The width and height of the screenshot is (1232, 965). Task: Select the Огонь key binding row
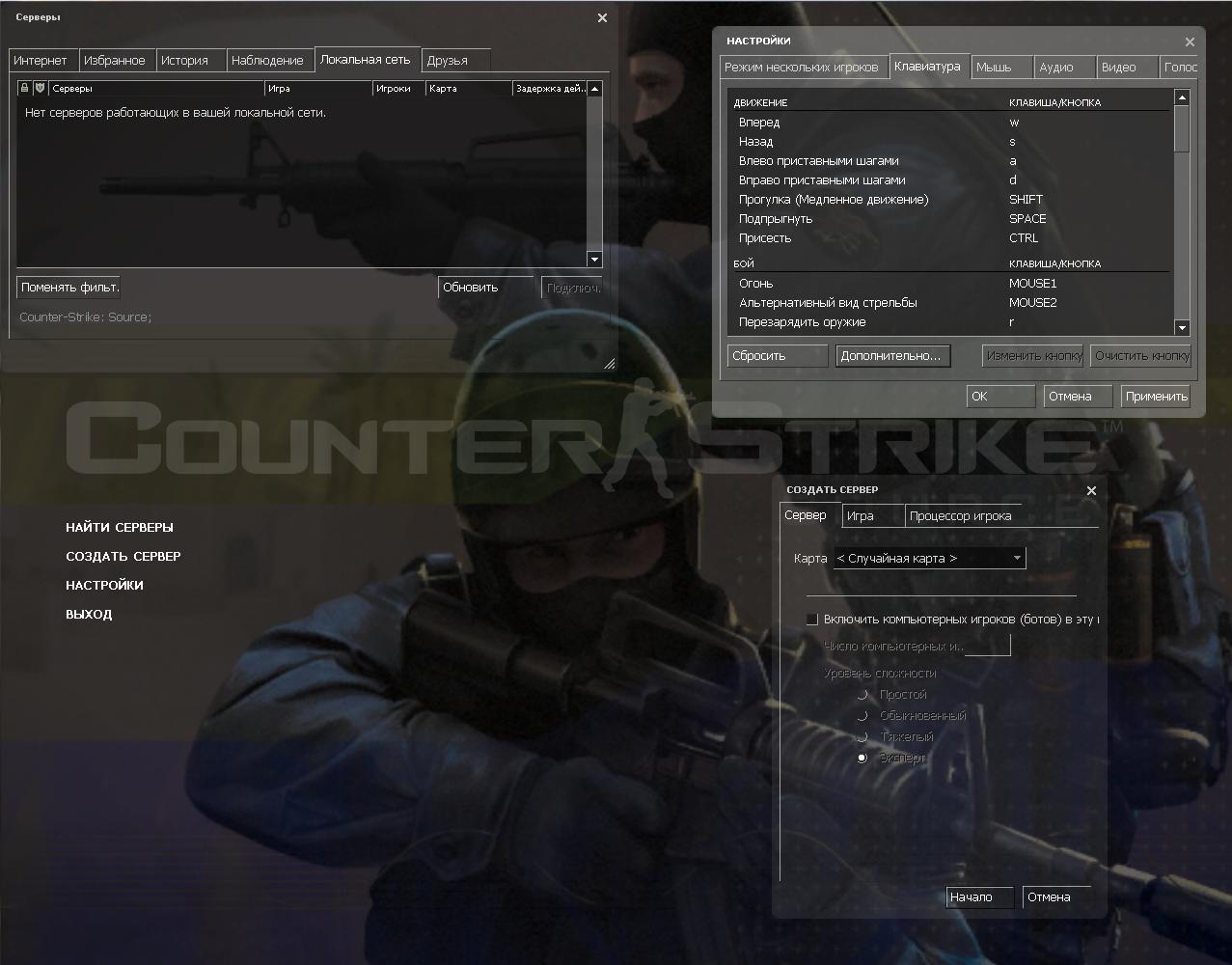[x=950, y=284]
